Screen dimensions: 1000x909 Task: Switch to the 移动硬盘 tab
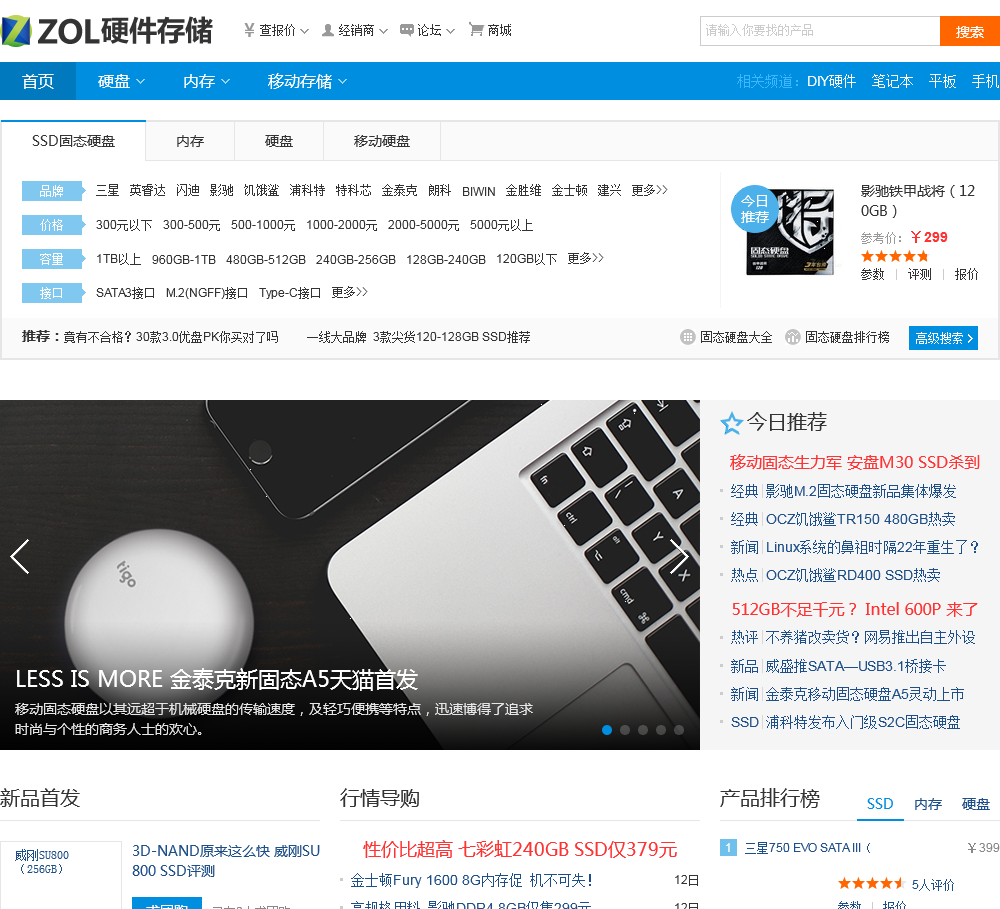(x=382, y=141)
